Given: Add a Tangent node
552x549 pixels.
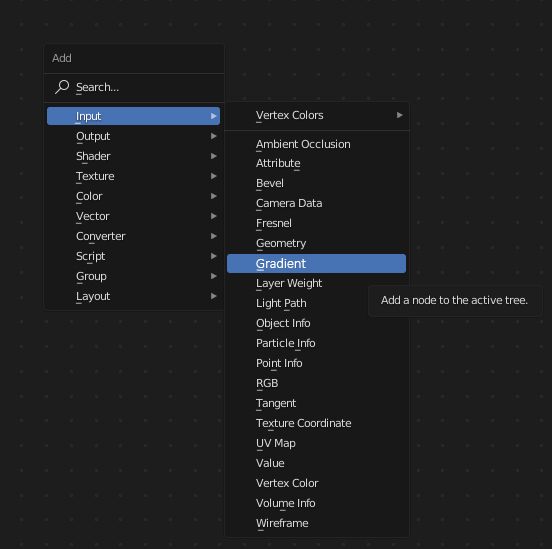Looking at the screenshot, I should click(316, 403).
